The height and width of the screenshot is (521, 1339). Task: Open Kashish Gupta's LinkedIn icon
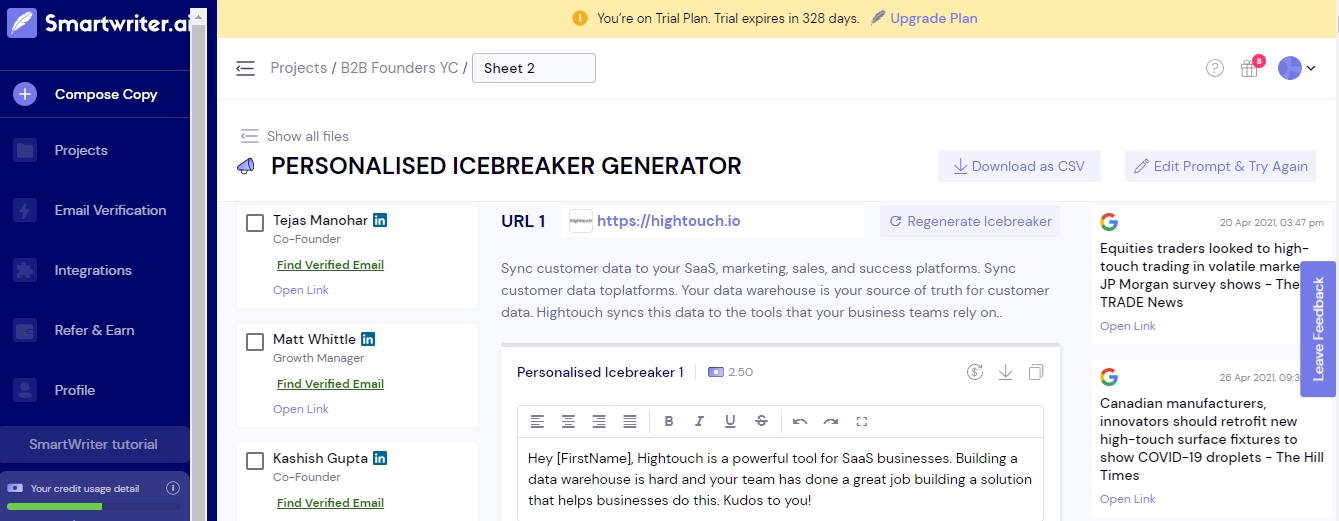click(380, 458)
